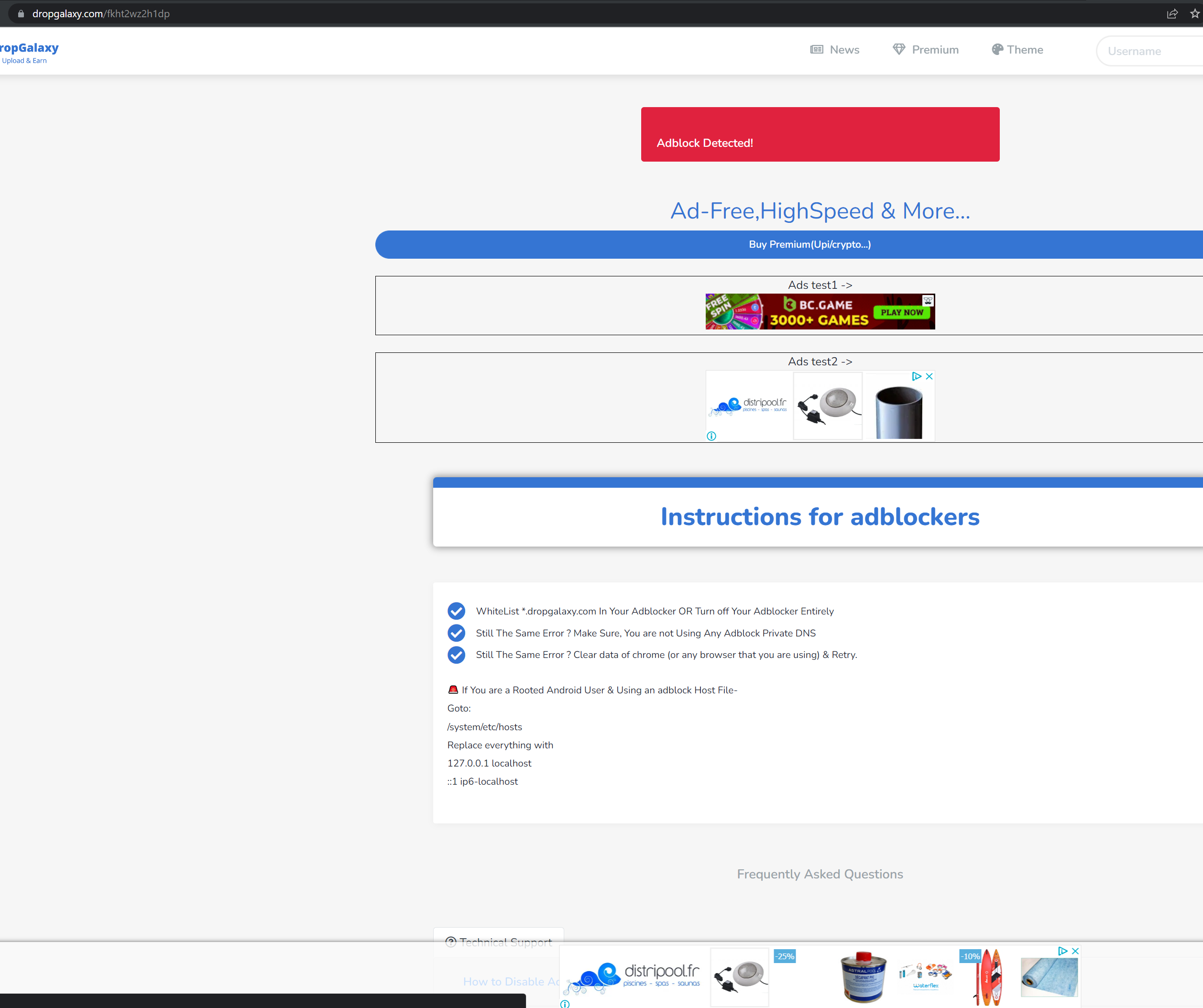Click the info icon on the Ads test2 banner
This screenshot has width=1203, height=1008.
[711, 436]
